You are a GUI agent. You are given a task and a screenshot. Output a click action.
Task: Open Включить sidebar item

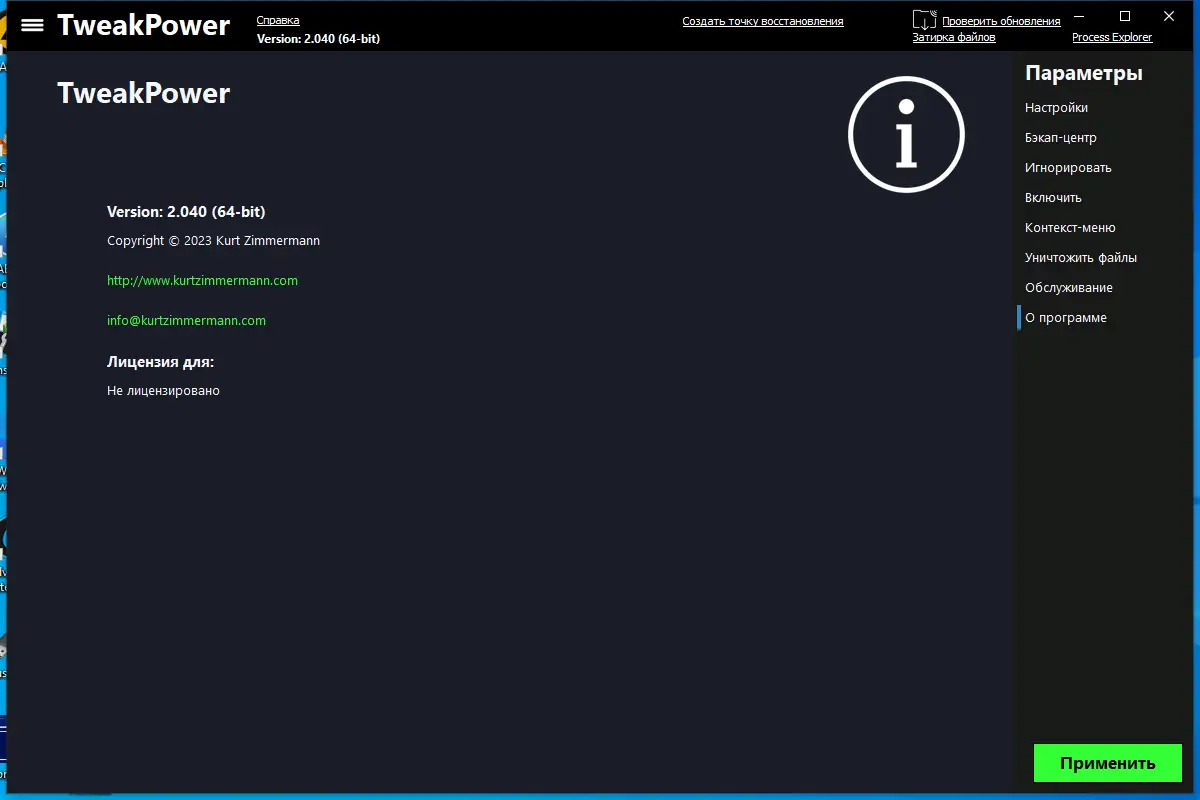pyautogui.click(x=1053, y=198)
